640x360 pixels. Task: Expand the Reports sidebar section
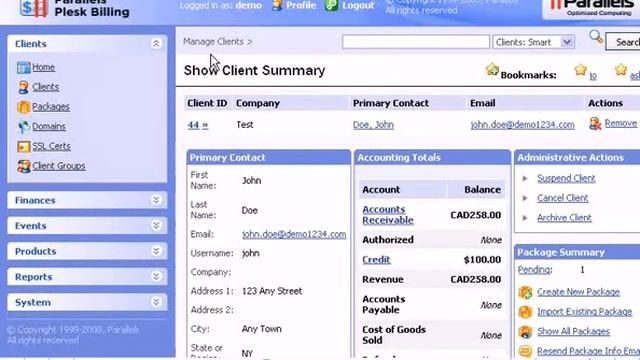[156, 277]
